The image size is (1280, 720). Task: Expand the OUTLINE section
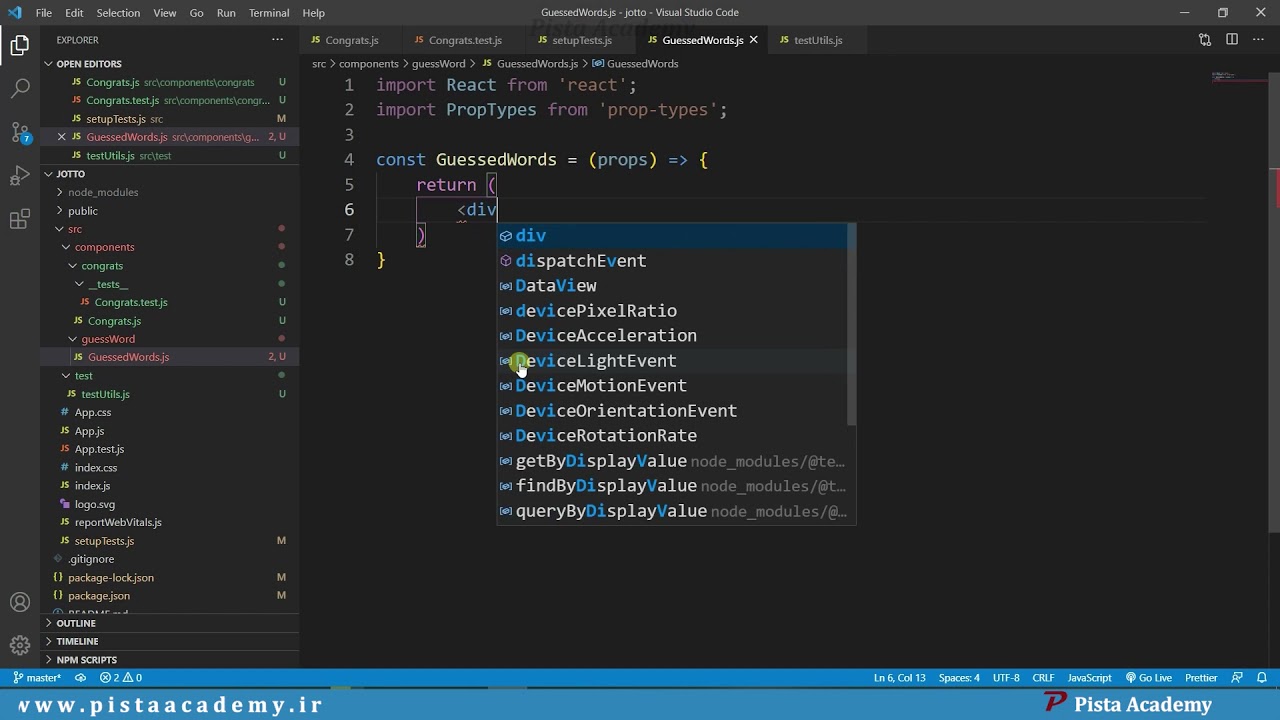coord(76,623)
